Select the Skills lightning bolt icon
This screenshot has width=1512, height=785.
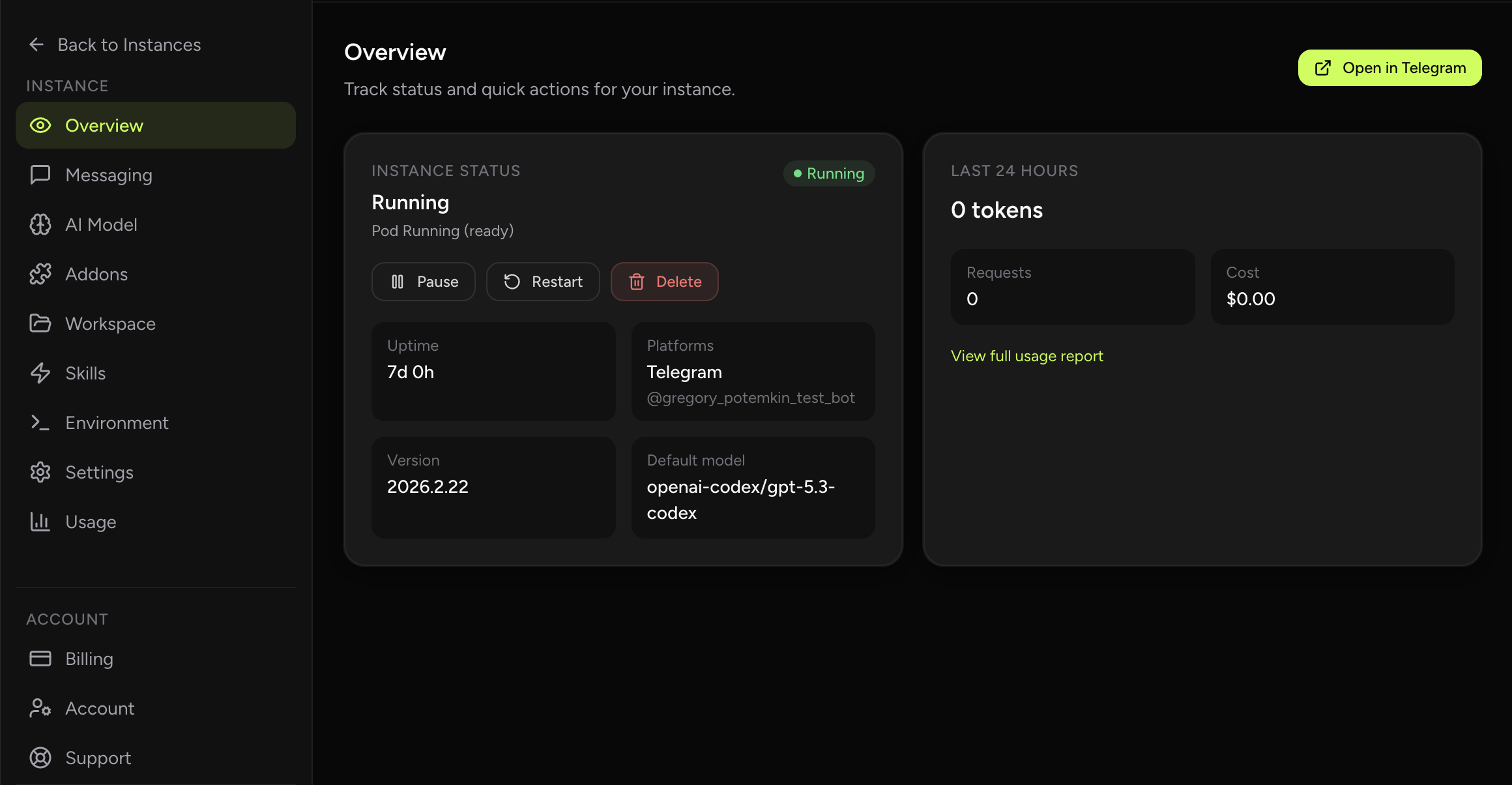tap(40, 373)
